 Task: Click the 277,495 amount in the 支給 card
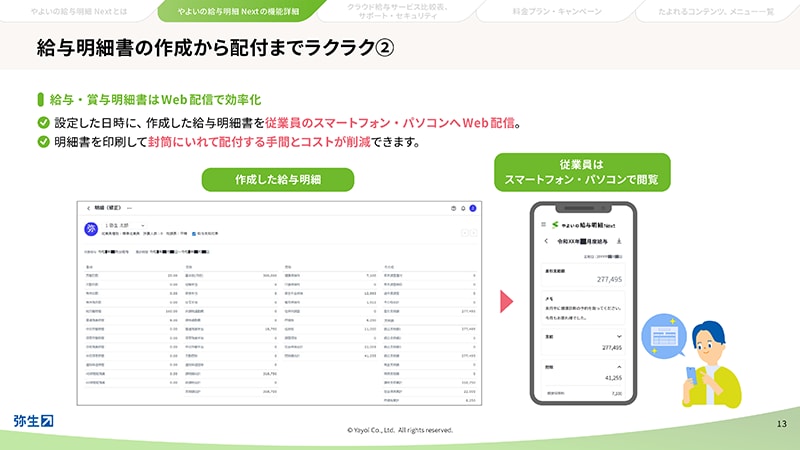tap(612, 347)
